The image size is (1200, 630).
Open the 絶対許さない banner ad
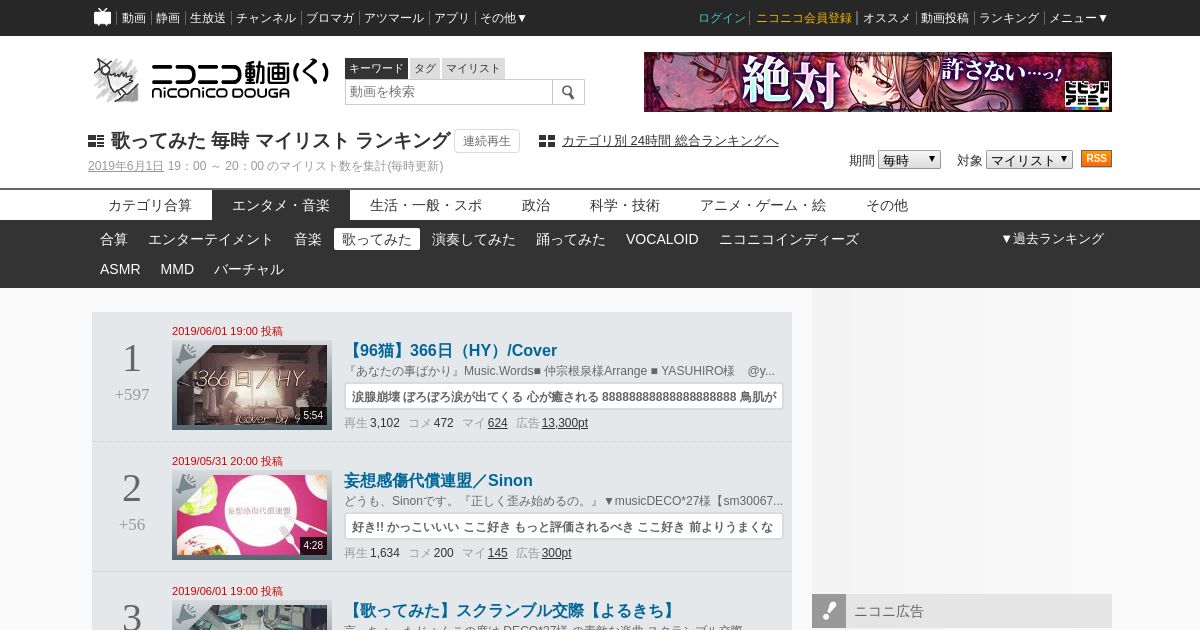pos(878,82)
